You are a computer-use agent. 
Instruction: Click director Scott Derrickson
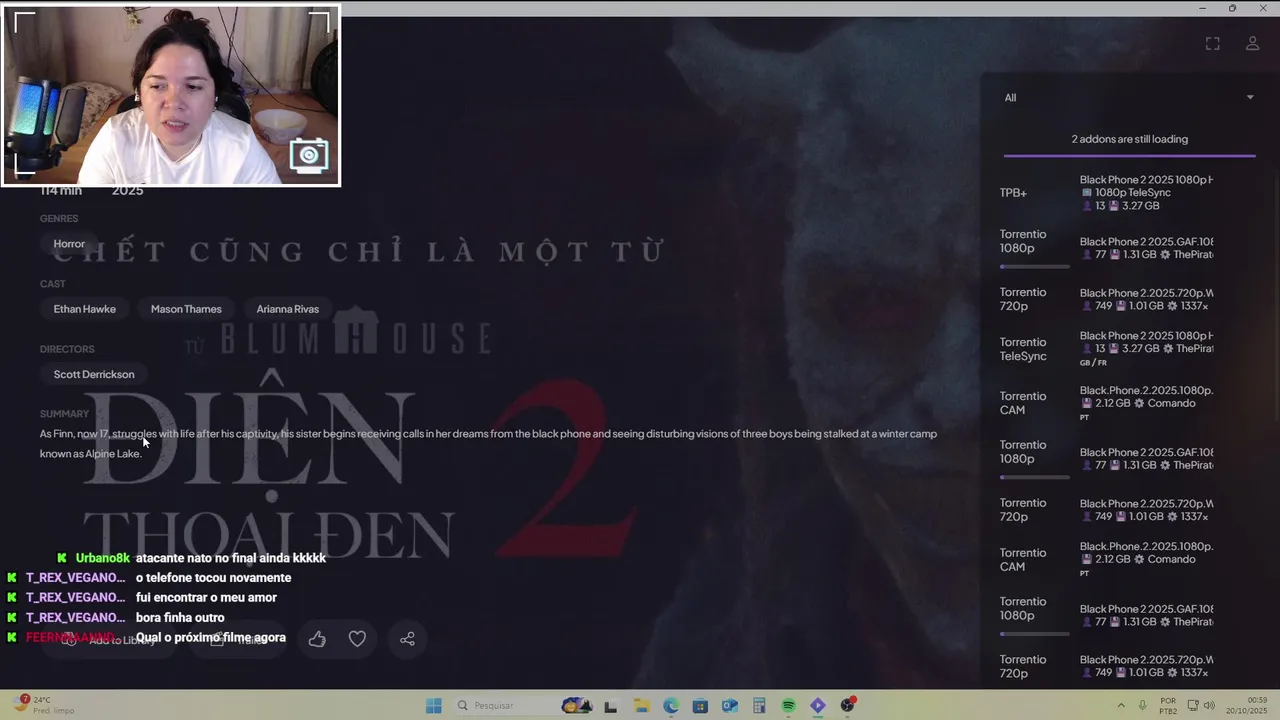point(94,374)
